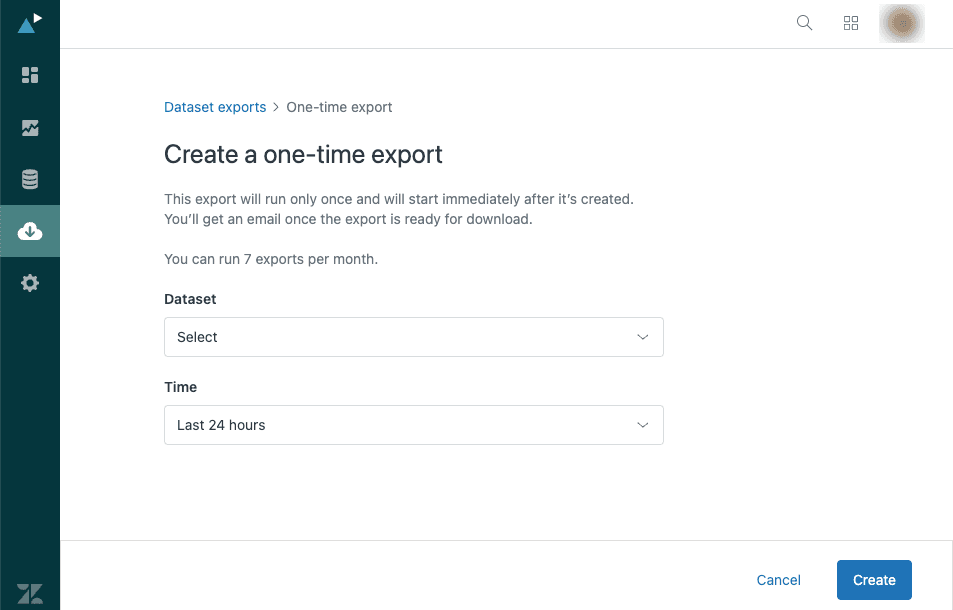Click the chevron on the Dataset selector
953x610 pixels.
(x=643, y=337)
